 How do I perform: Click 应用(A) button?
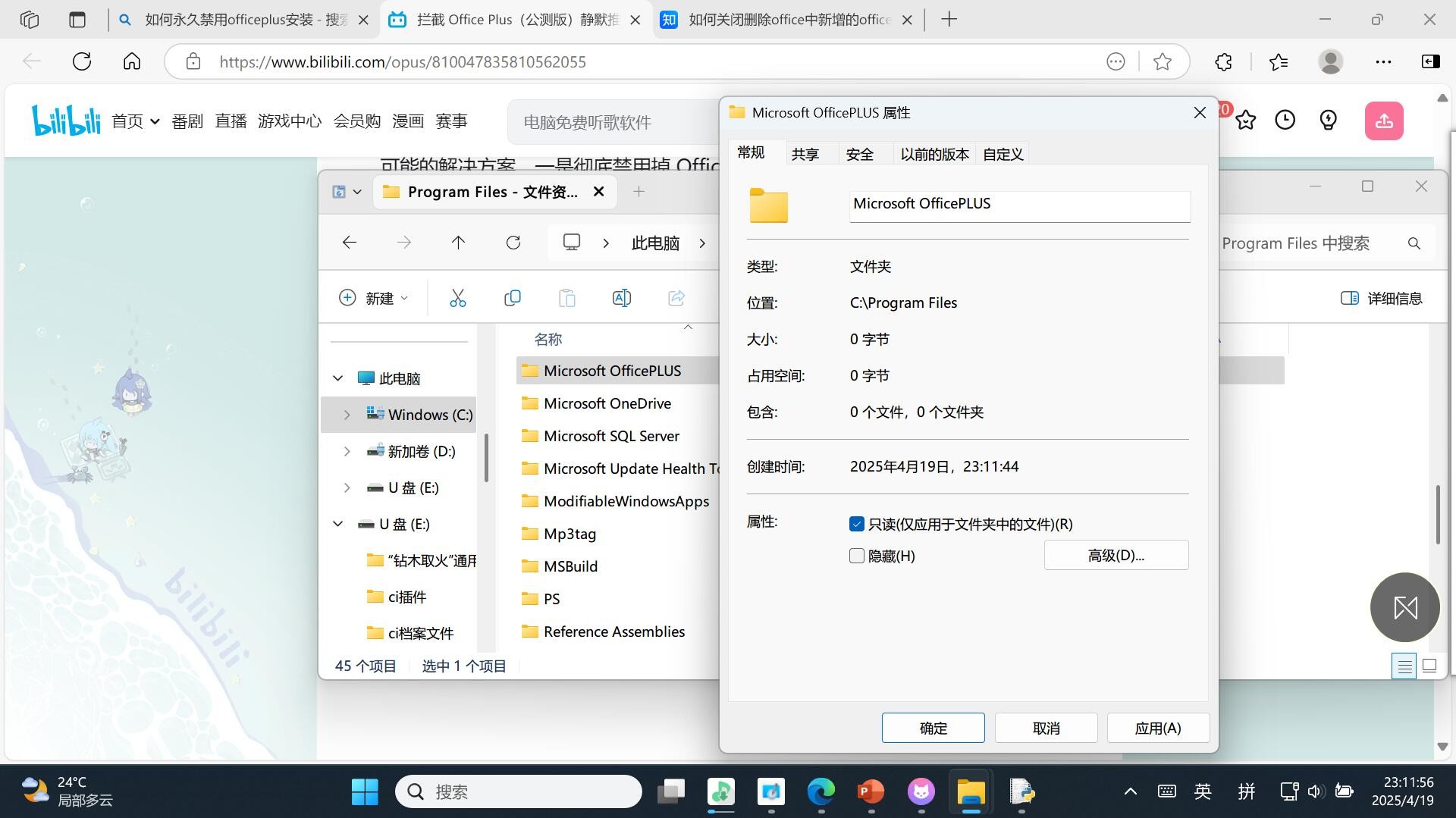(x=1158, y=728)
